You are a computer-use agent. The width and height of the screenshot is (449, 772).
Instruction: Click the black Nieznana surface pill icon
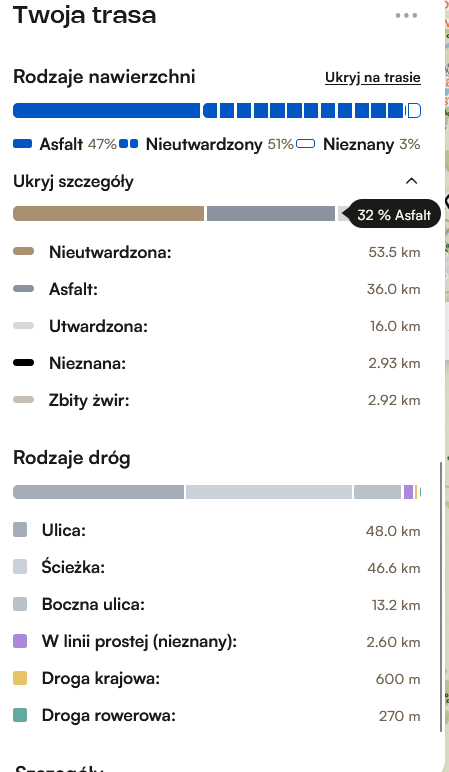point(24,363)
